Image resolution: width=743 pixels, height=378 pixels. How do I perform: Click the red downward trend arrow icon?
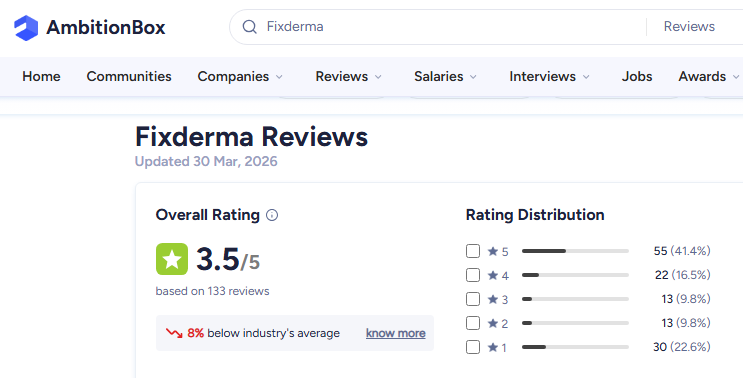(x=174, y=333)
